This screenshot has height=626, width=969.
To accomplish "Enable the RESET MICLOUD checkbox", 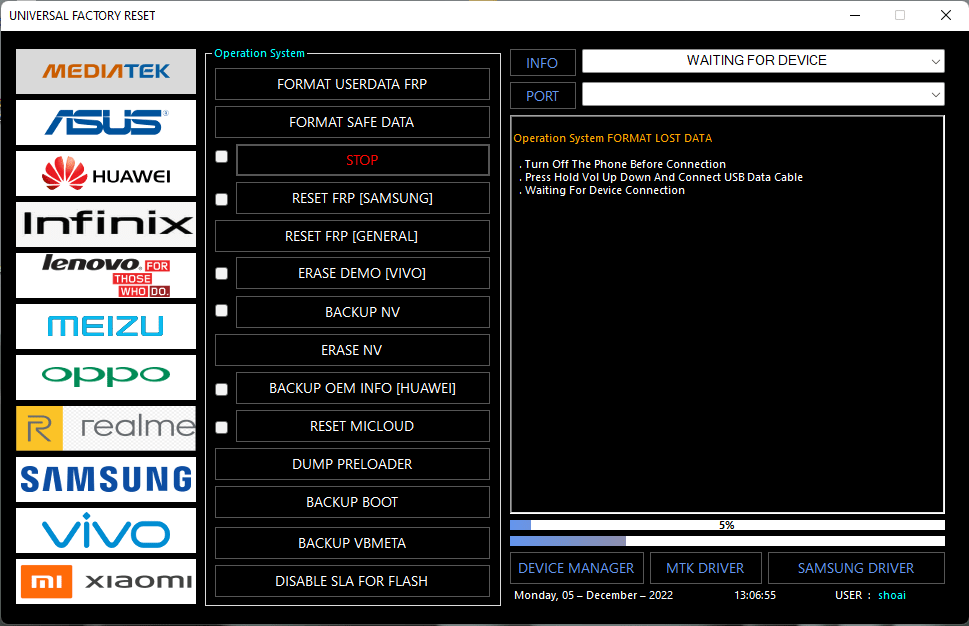I will click(221, 427).
